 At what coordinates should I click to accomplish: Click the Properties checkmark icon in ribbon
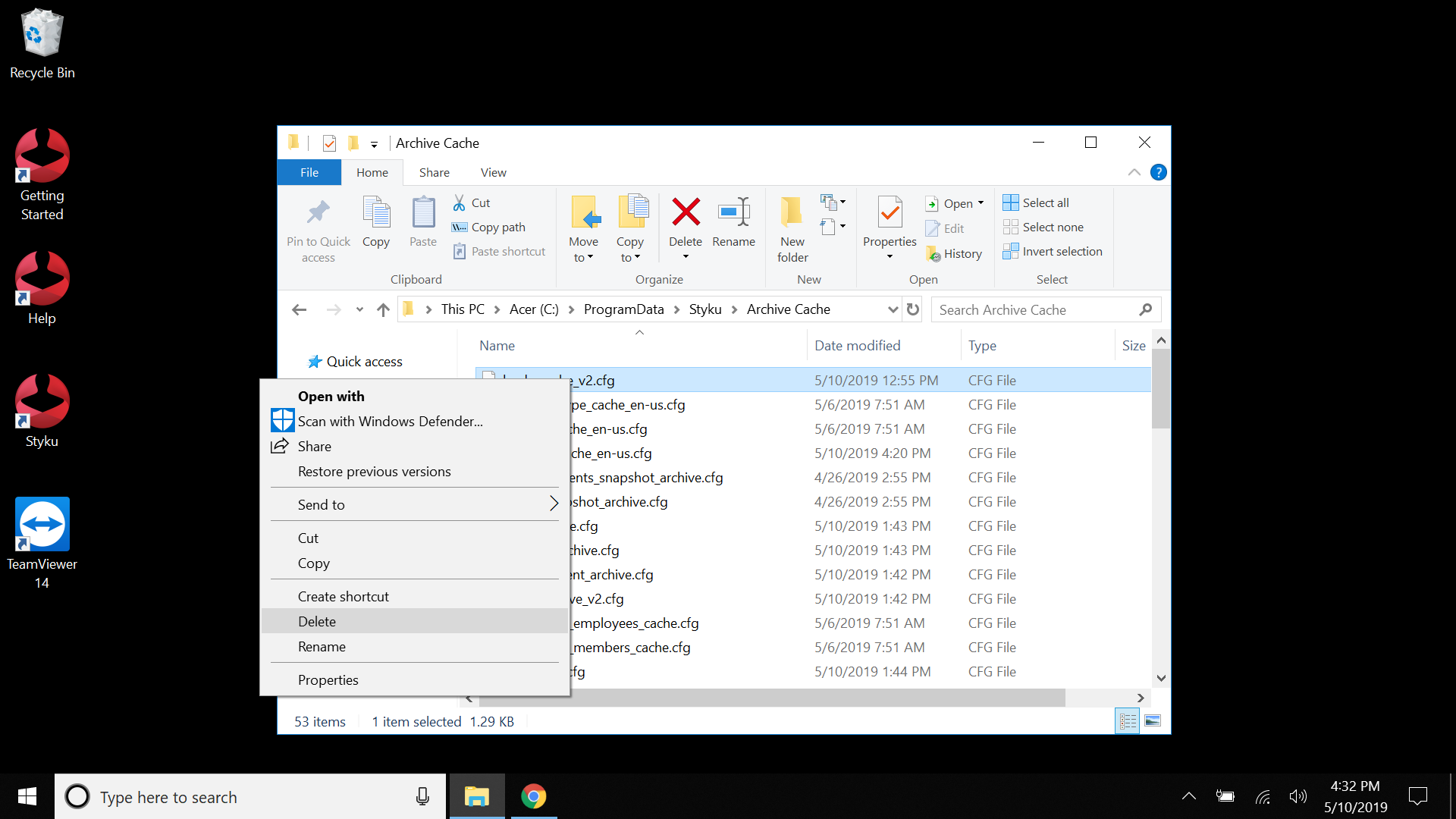(x=890, y=213)
